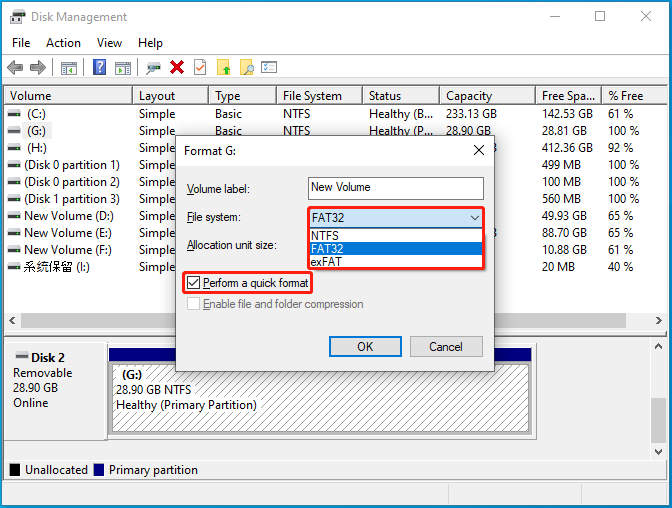Screen dimensions: 672x508
Task: Click the horizontal scrollbar left arrow
Action: (x=12, y=320)
